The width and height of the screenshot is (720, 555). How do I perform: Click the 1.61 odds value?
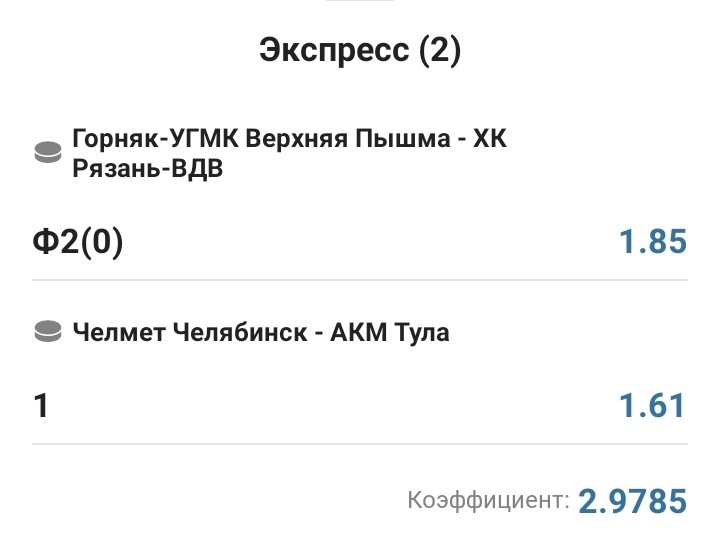tap(653, 406)
